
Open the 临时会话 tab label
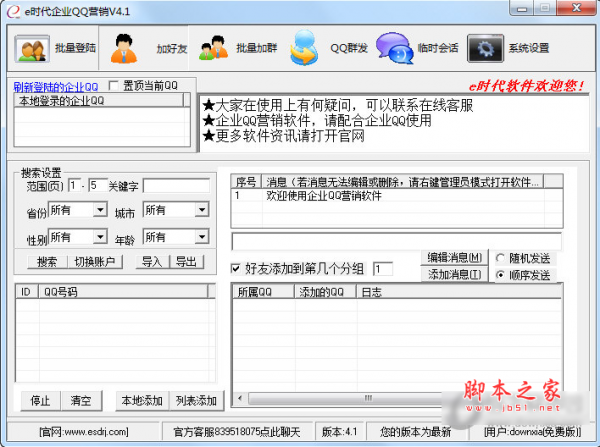pos(438,48)
